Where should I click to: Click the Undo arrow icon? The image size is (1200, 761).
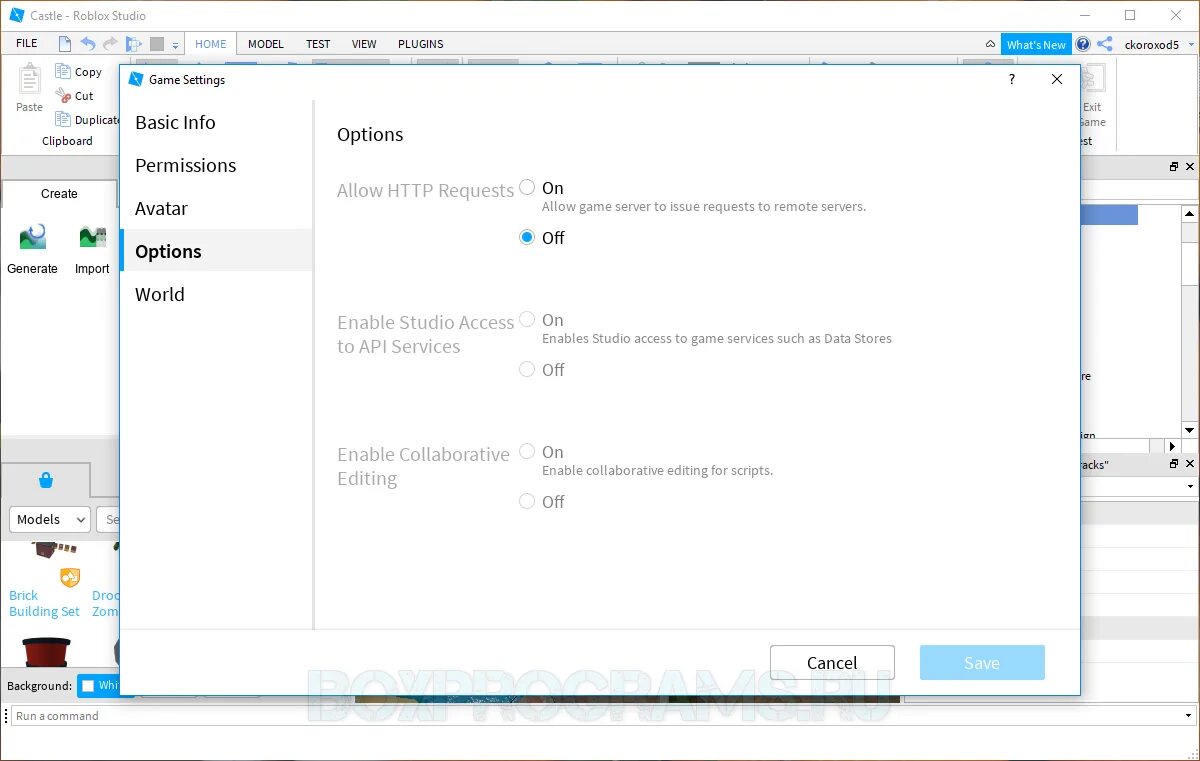(88, 44)
